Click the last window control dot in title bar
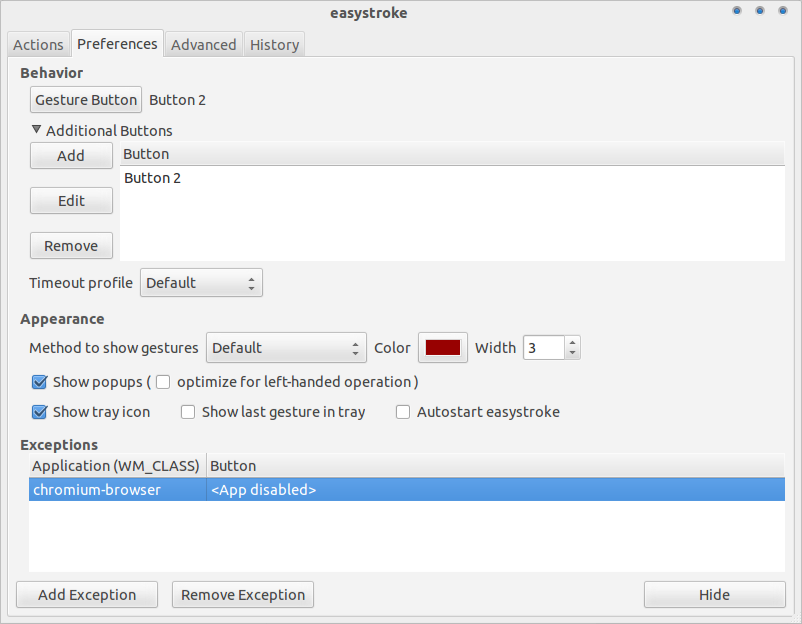Screen dimensions: 802x624 pyautogui.click(x=783, y=11)
